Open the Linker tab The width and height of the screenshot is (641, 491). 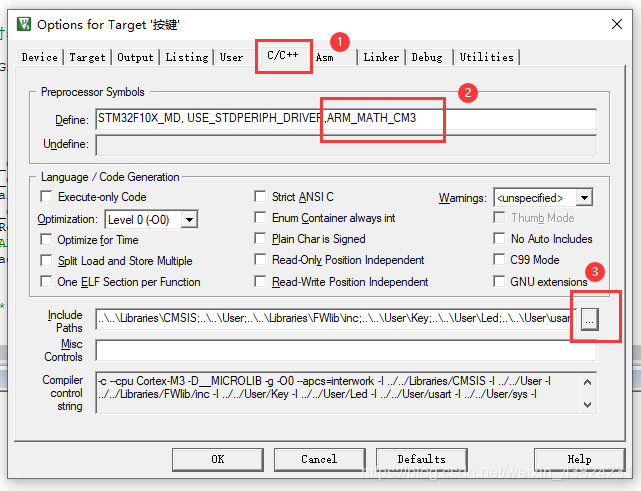(381, 57)
